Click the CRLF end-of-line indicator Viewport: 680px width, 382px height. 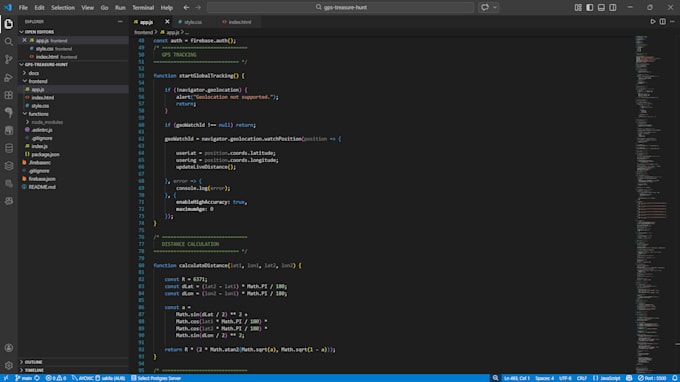pos(582,378)
